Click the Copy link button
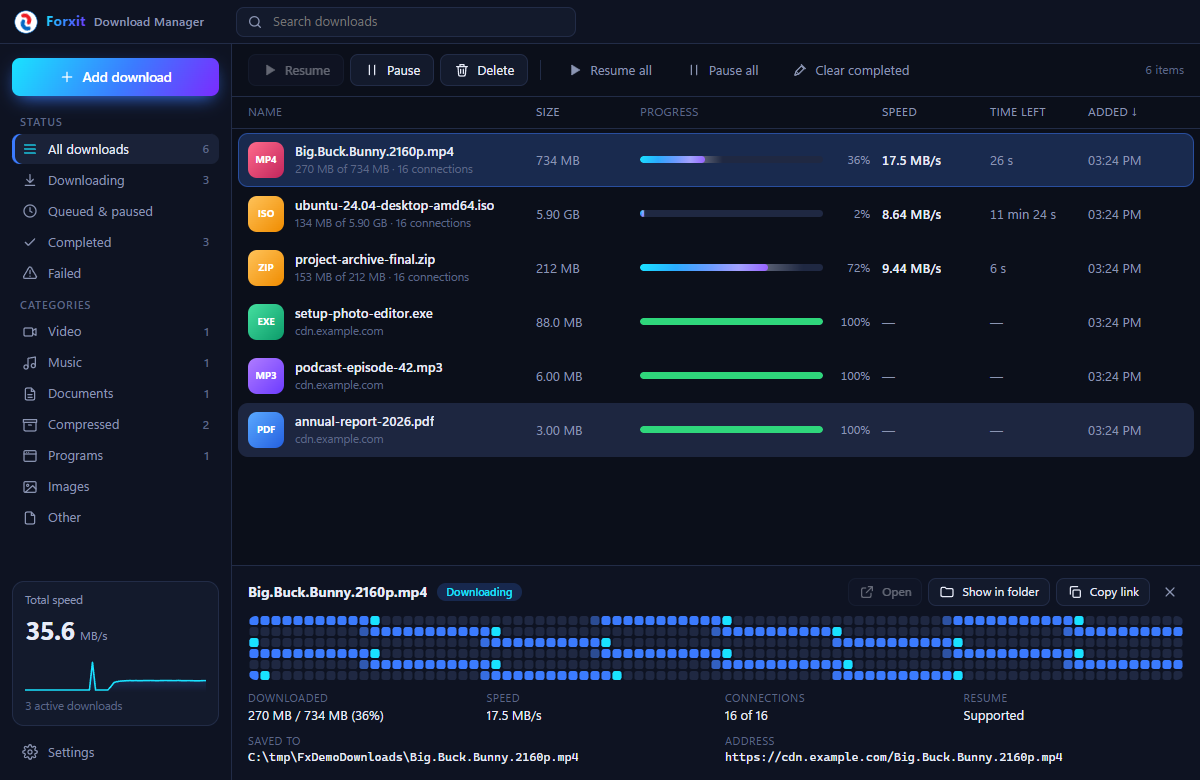1200x780 pixels. pos(1103,592)
